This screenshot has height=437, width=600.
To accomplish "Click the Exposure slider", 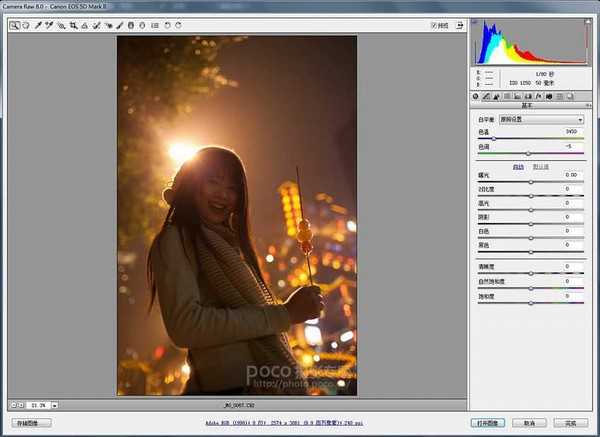I will click(x=530, y=181).
